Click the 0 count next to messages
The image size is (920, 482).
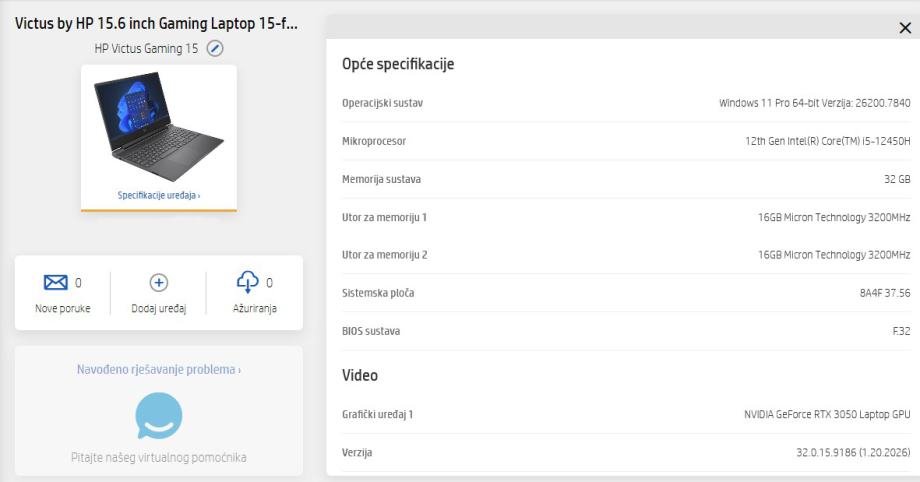click(x=78, y=283)
